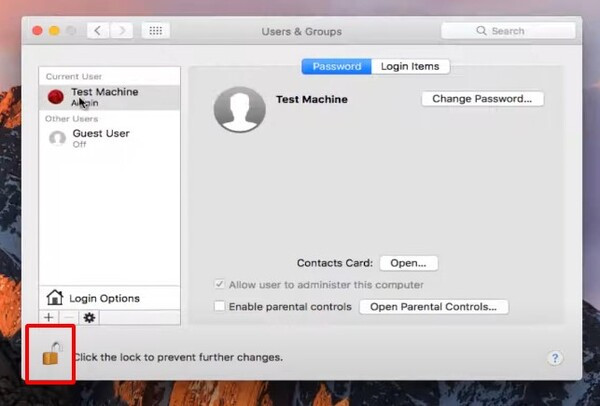Click the Users & Groups window title
Image resolution: width=600 pixels, height=406 pixels.
pos(302,31)
